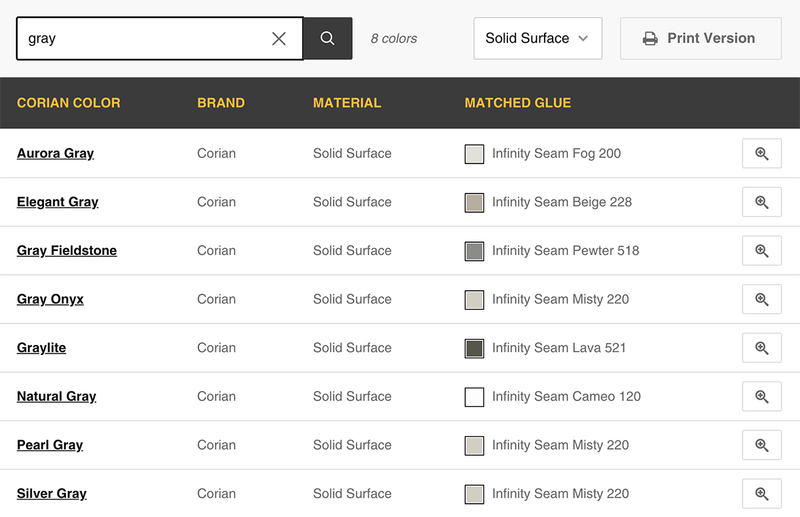Expand the Solid Surface dropdown

[537, 38]
